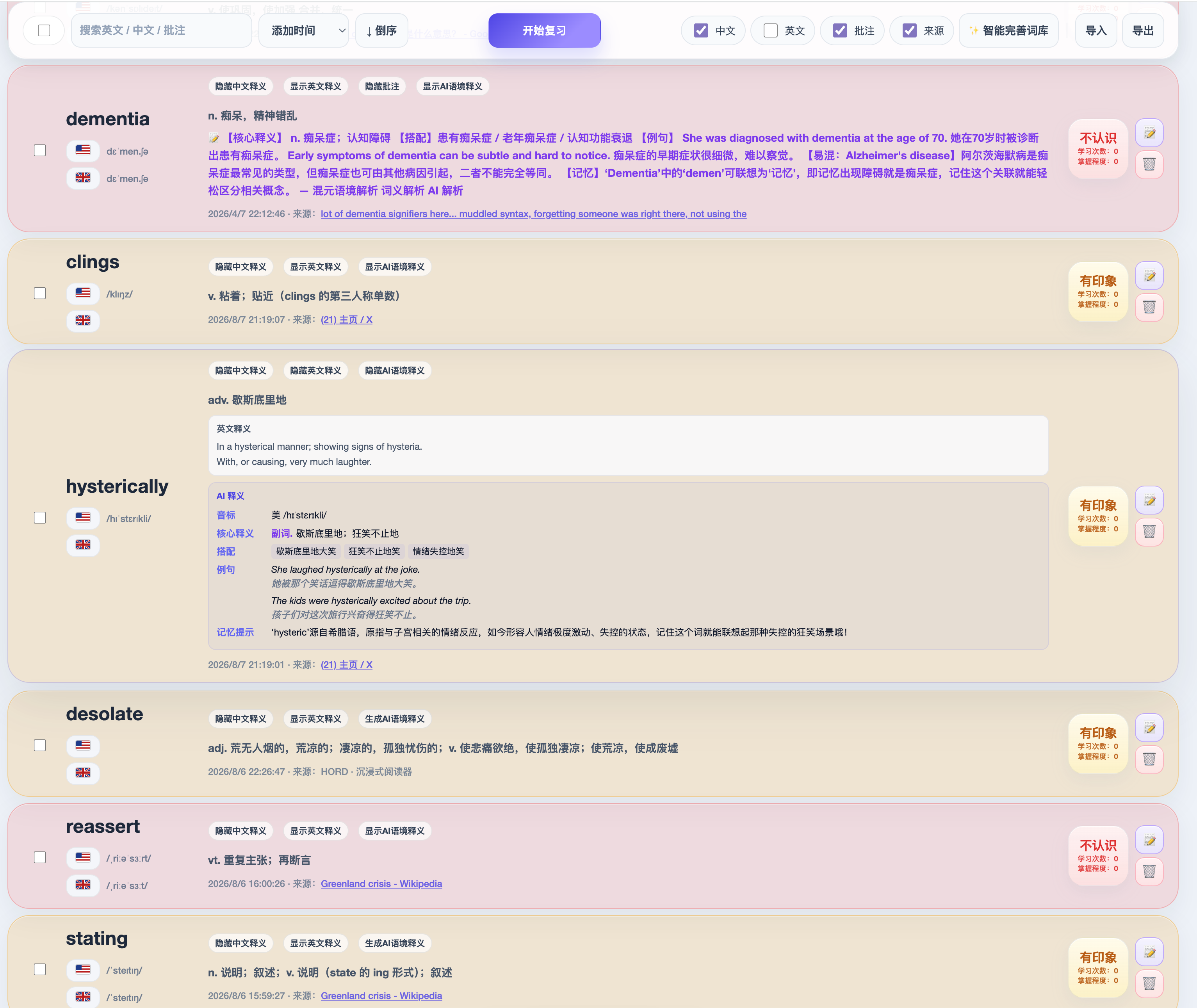Image resolution: width=1197 pixels, height=1008 pixels.
Task: Edit note for reassert entry
Action: (x=1150, y=840)
